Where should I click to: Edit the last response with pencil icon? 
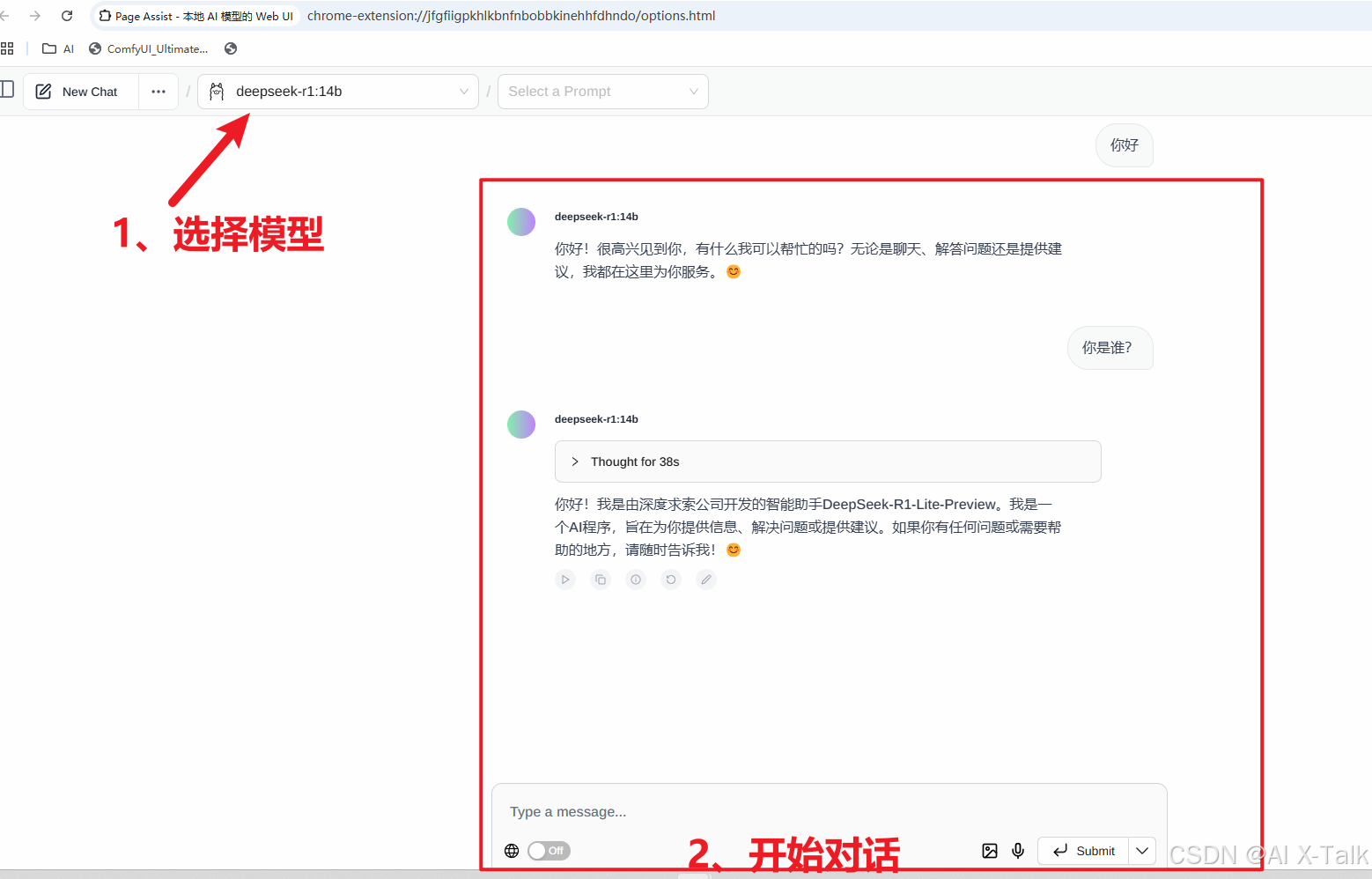point(706,580)
